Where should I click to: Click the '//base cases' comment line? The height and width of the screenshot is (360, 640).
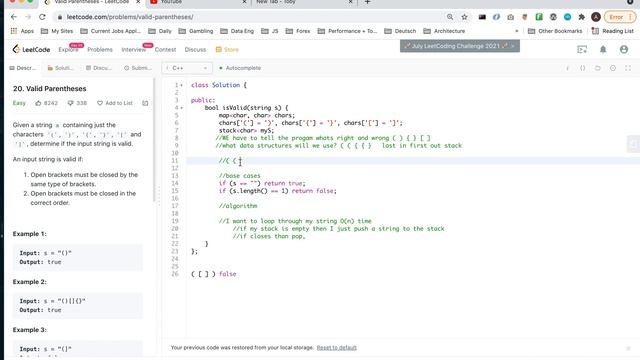click(239, 176)
